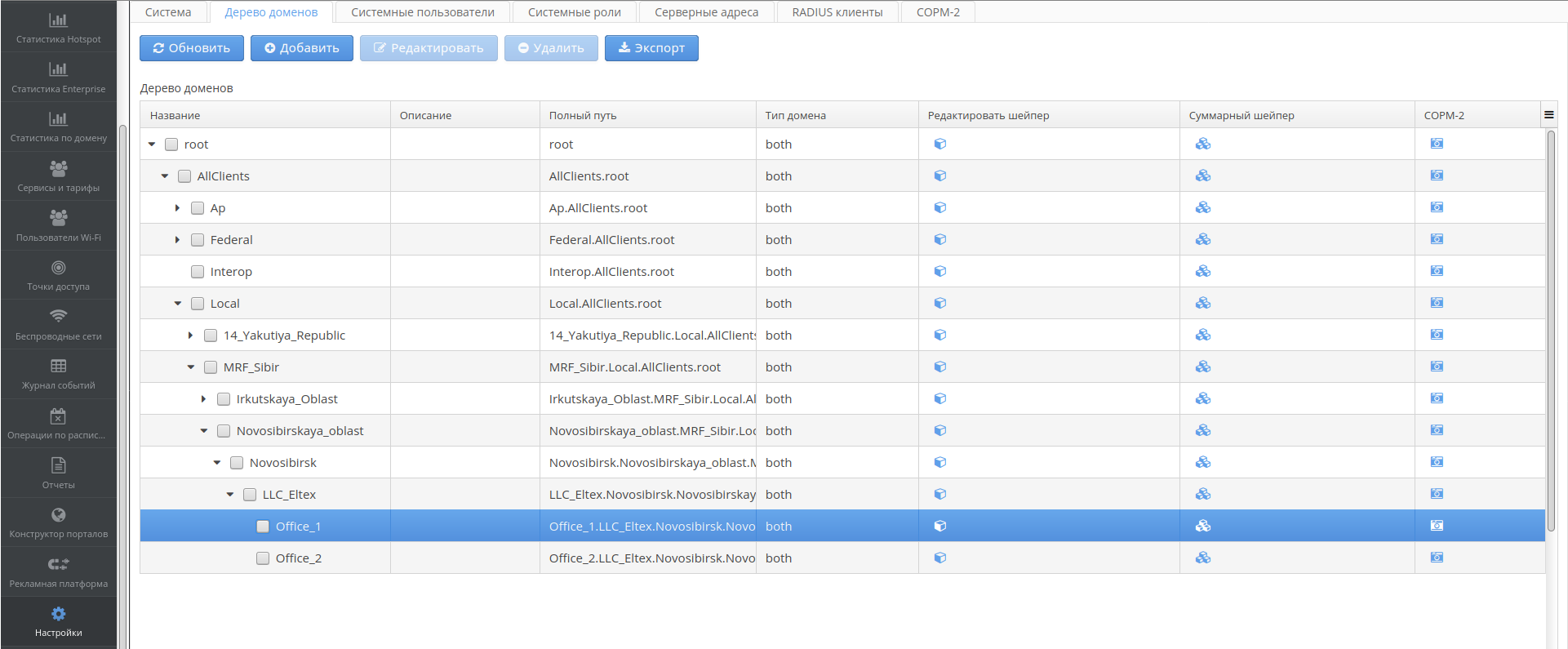1568x649 pixels.
Task: Click the table vertical scrollbar
Action: (1551, 331)
